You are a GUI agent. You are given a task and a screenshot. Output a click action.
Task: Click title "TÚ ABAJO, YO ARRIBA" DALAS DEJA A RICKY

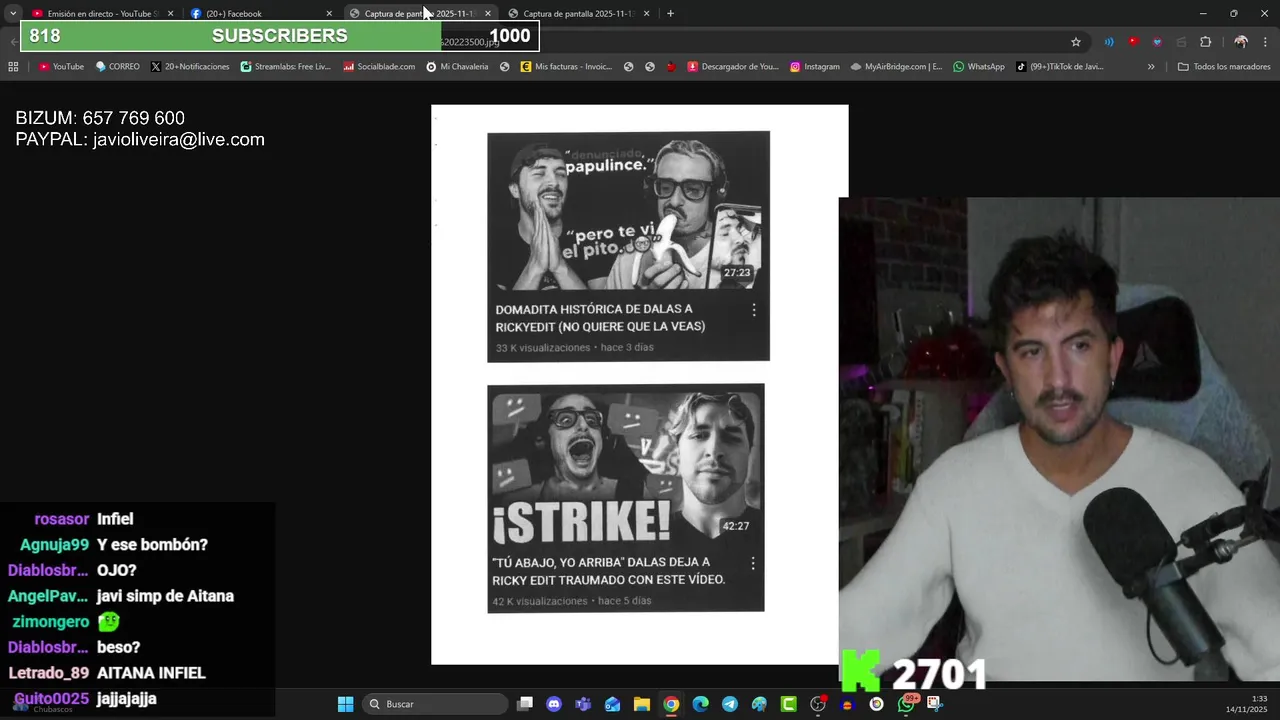[608, 571]
